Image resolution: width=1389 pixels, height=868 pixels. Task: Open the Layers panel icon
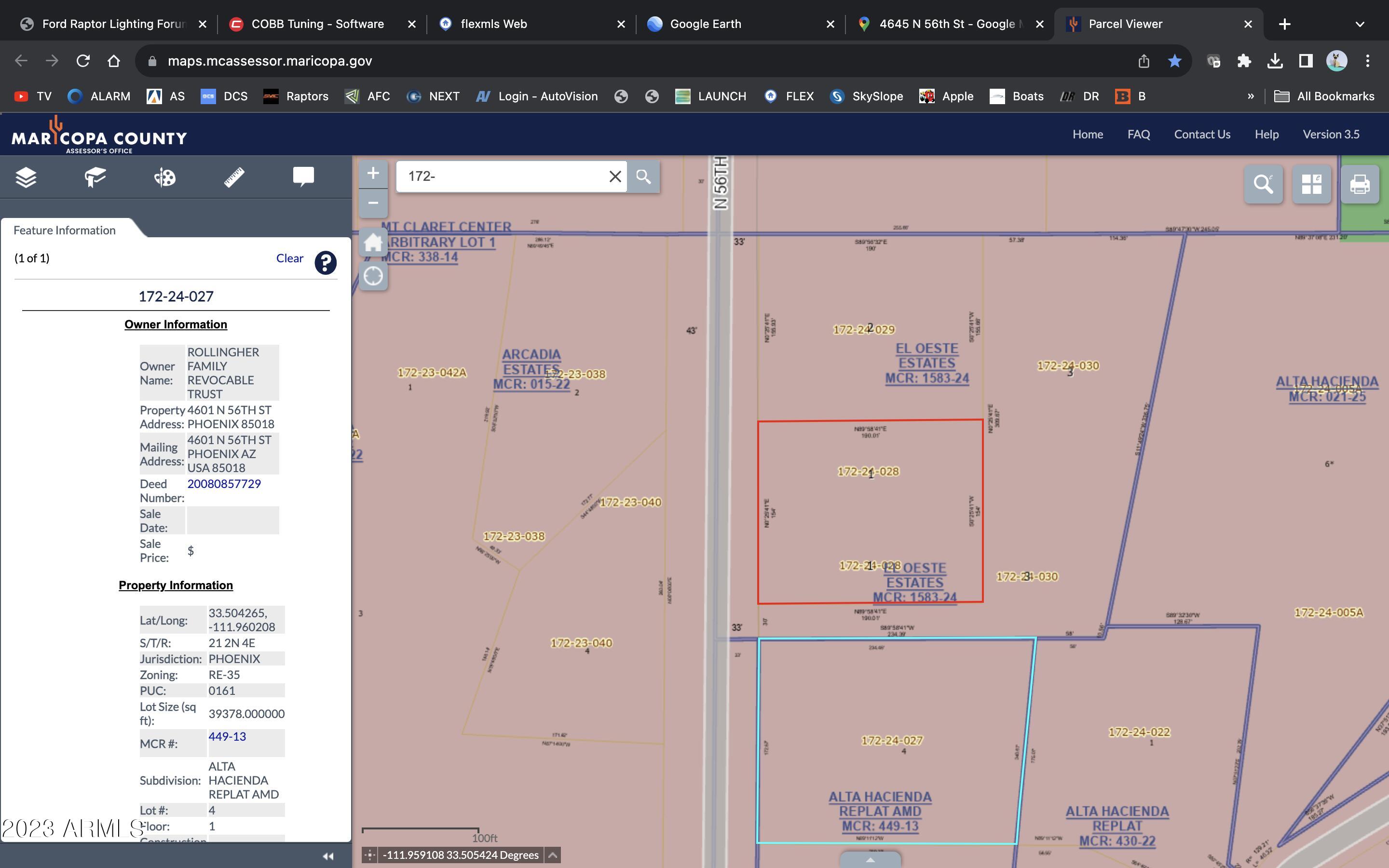(x=27, y=177)
